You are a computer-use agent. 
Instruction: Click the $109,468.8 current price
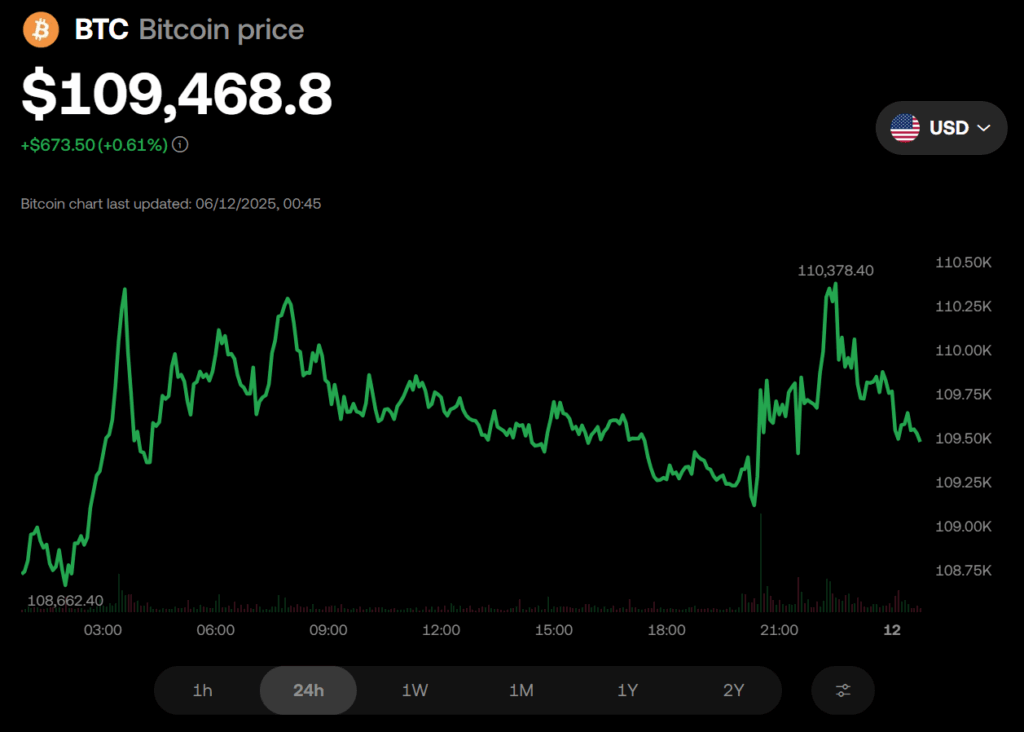(176, 93)
